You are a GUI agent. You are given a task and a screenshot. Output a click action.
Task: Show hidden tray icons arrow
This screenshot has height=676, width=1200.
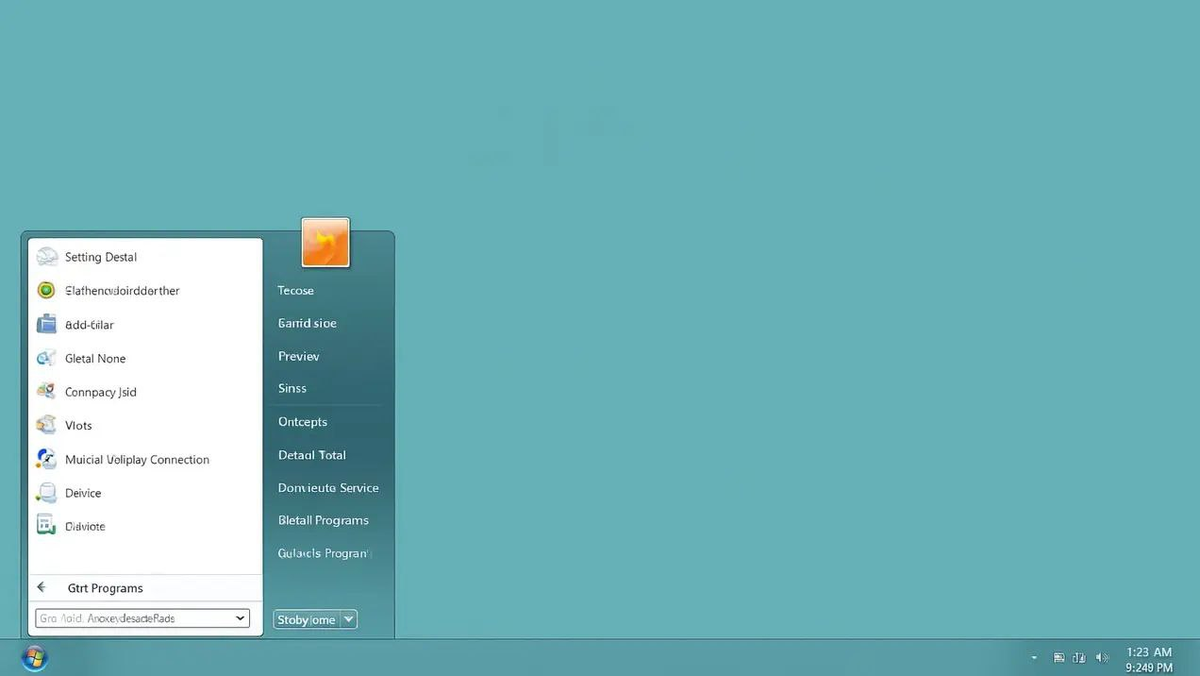tap(1034, 658)
